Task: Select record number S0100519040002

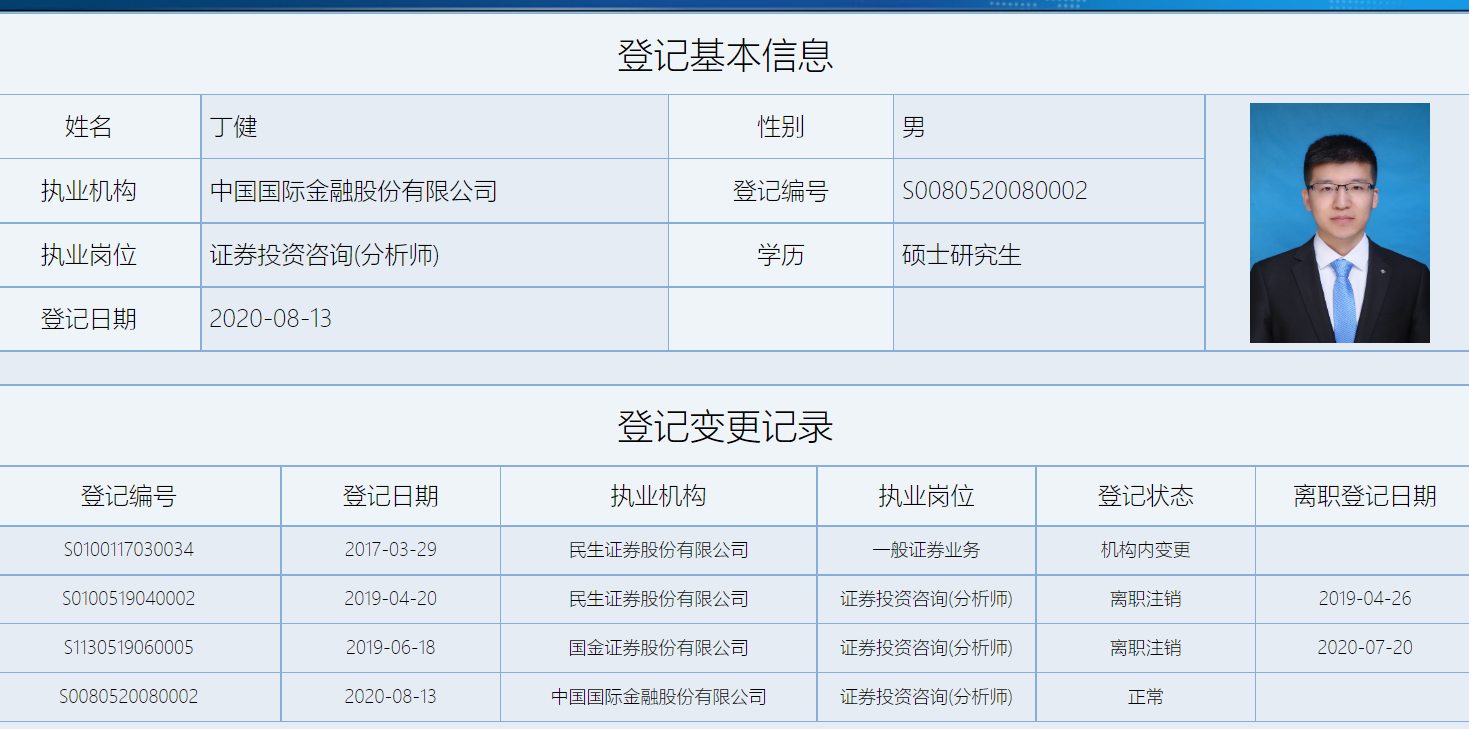Action: point(129,599)
